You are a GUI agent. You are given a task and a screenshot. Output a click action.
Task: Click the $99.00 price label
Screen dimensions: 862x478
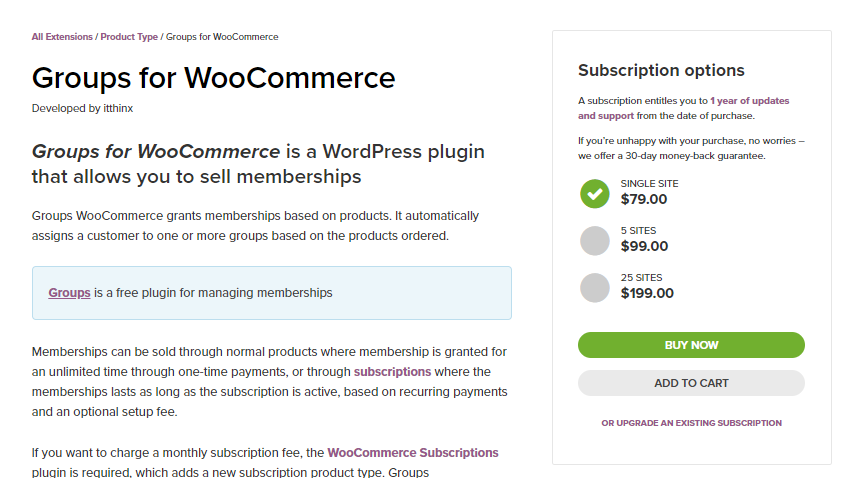pyautogui.click(x=644, y=246)
